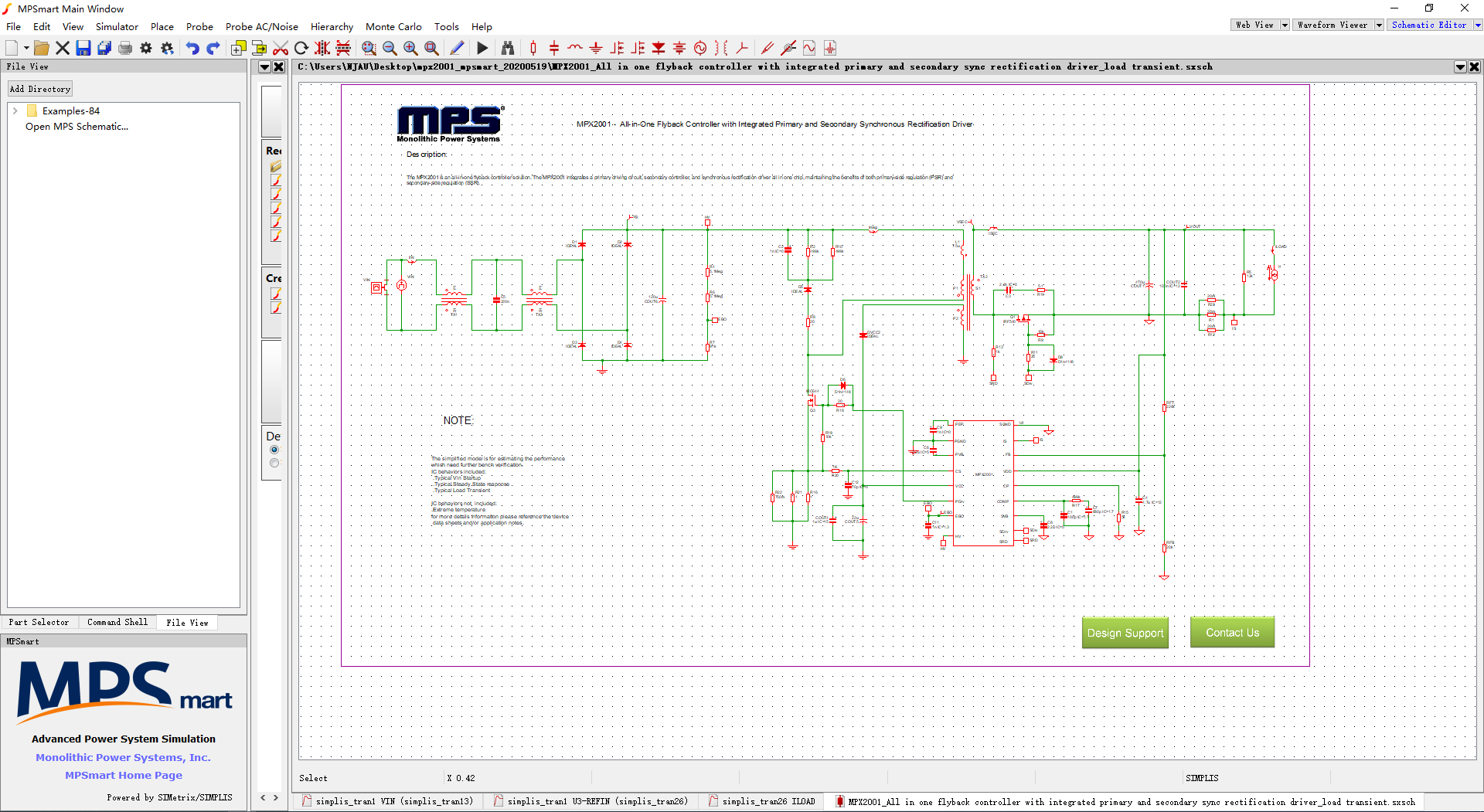Save the schematic with the floppy disk icon
This screenshot has height=812, width=1484.
coord(83,48)
